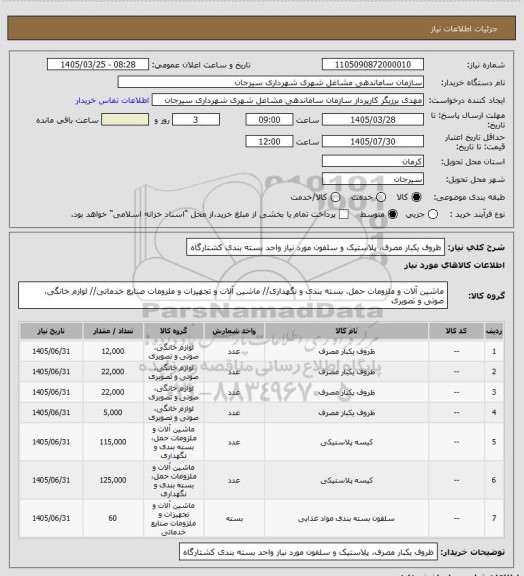Click کیسه پلاستیکی in row 5
The height and width of the screenshot is (576, 524).
pos(347,442)
